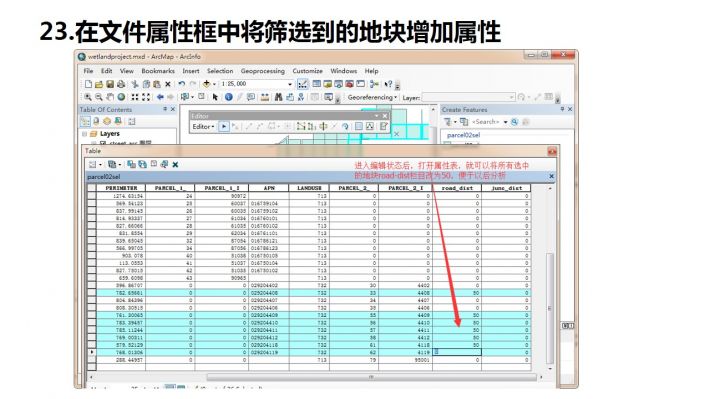This screenshot has height=399, width=710.
Task: Click the table's horizontal scrollbar
Action: [x=371, y=377]
